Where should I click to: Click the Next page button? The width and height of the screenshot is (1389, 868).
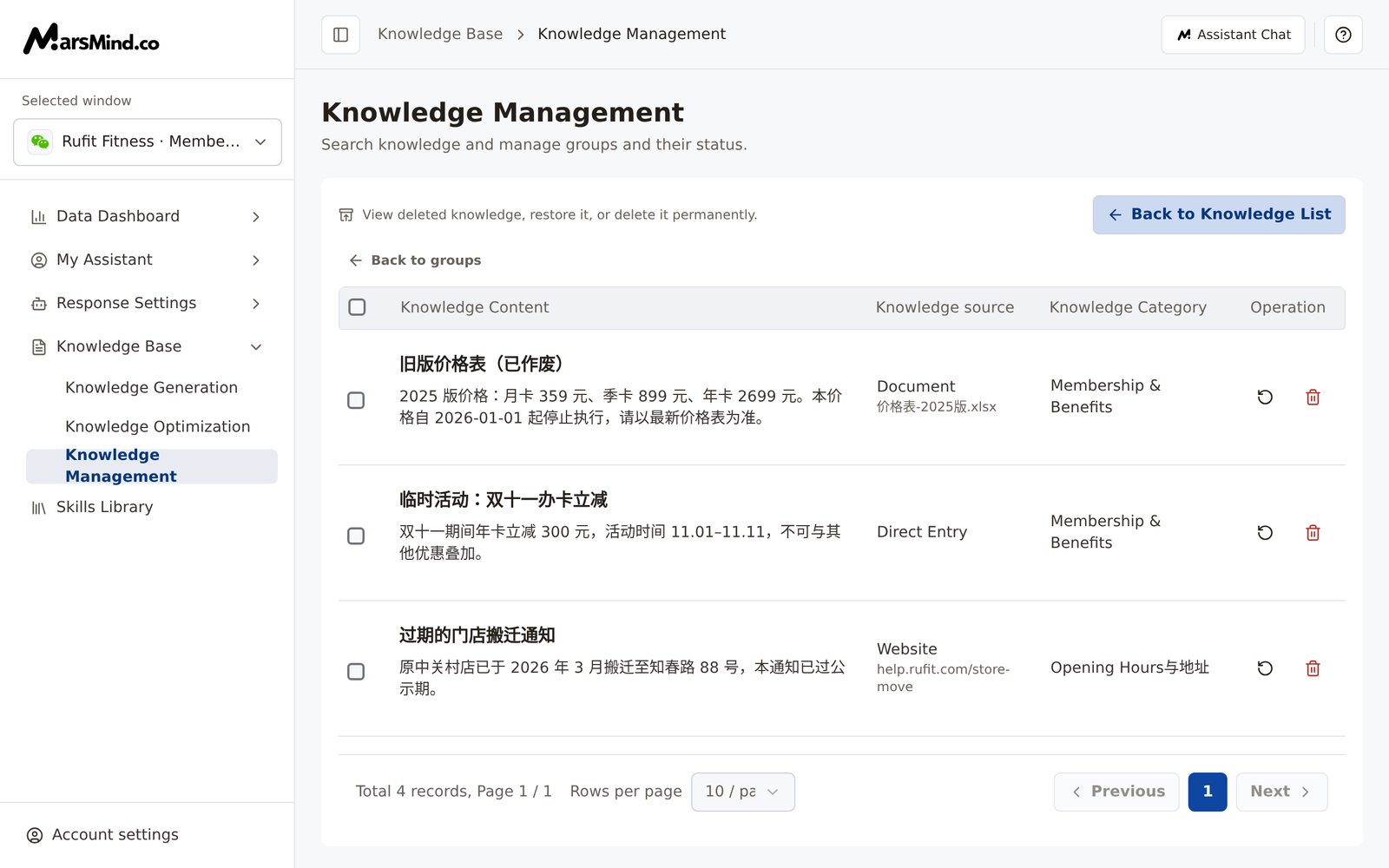click(x=1281, y=792)
